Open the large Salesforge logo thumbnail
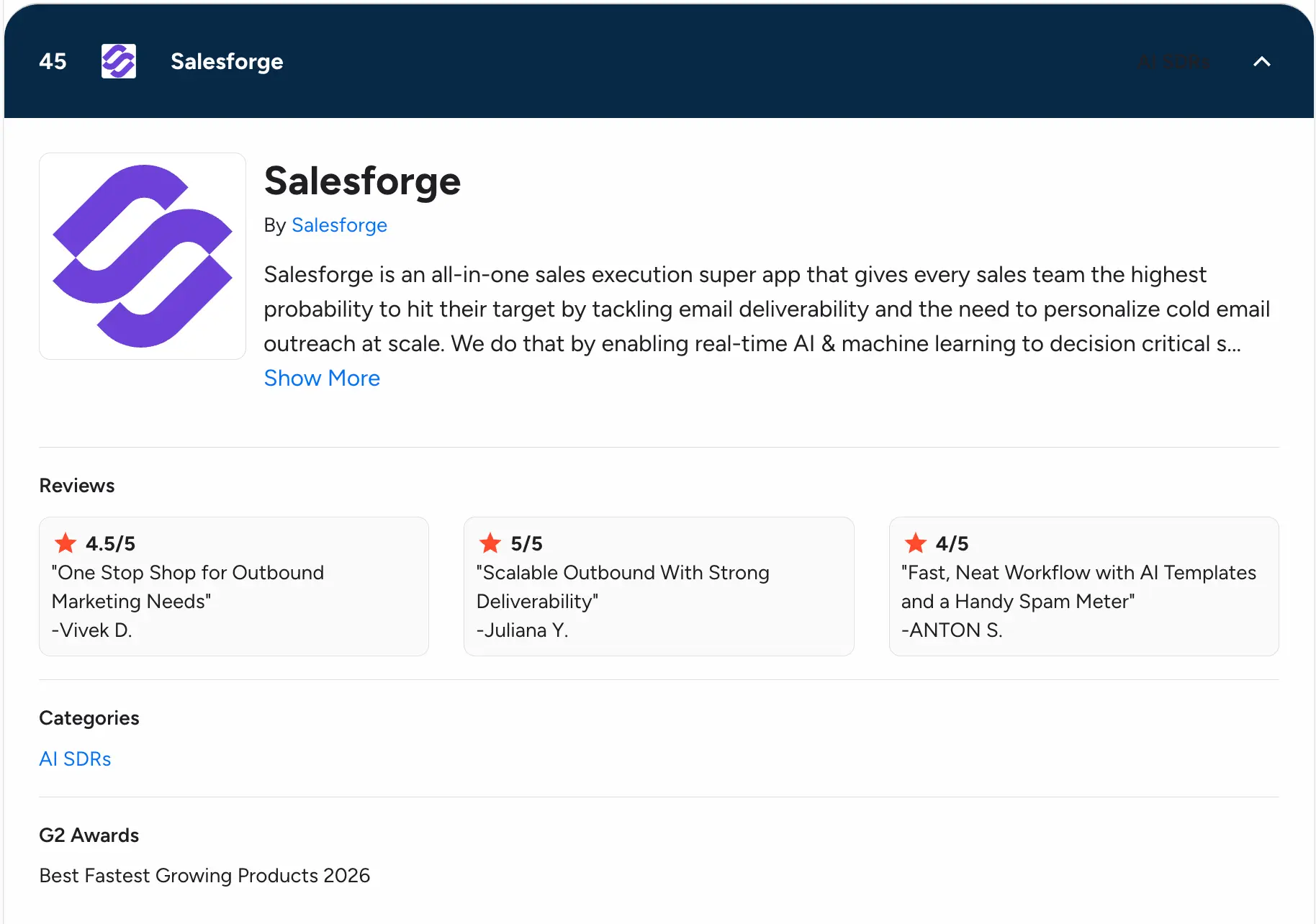 pyautogui.click(x=143, y=256)
